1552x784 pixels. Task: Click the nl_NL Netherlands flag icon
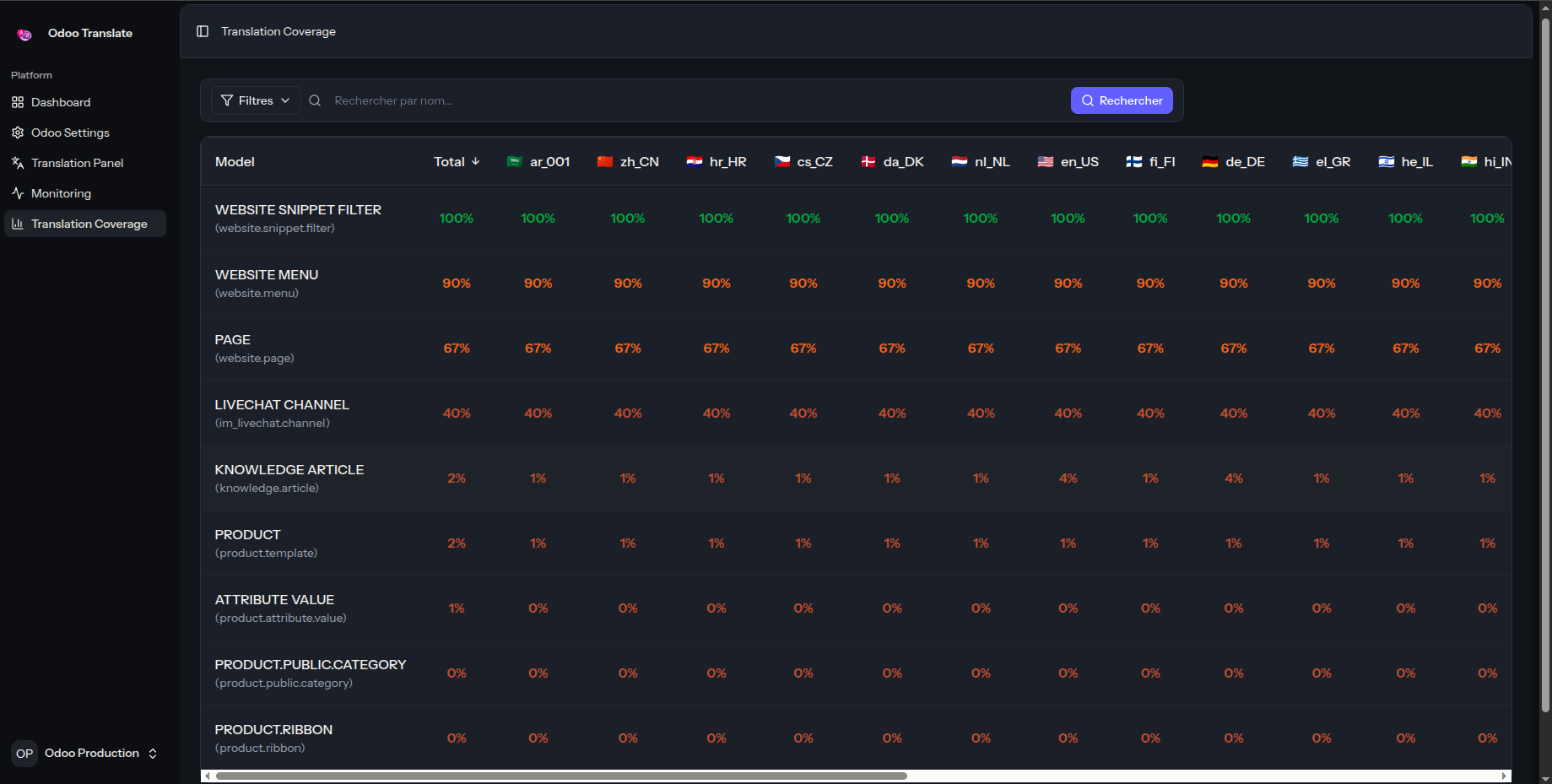[960, 161]
